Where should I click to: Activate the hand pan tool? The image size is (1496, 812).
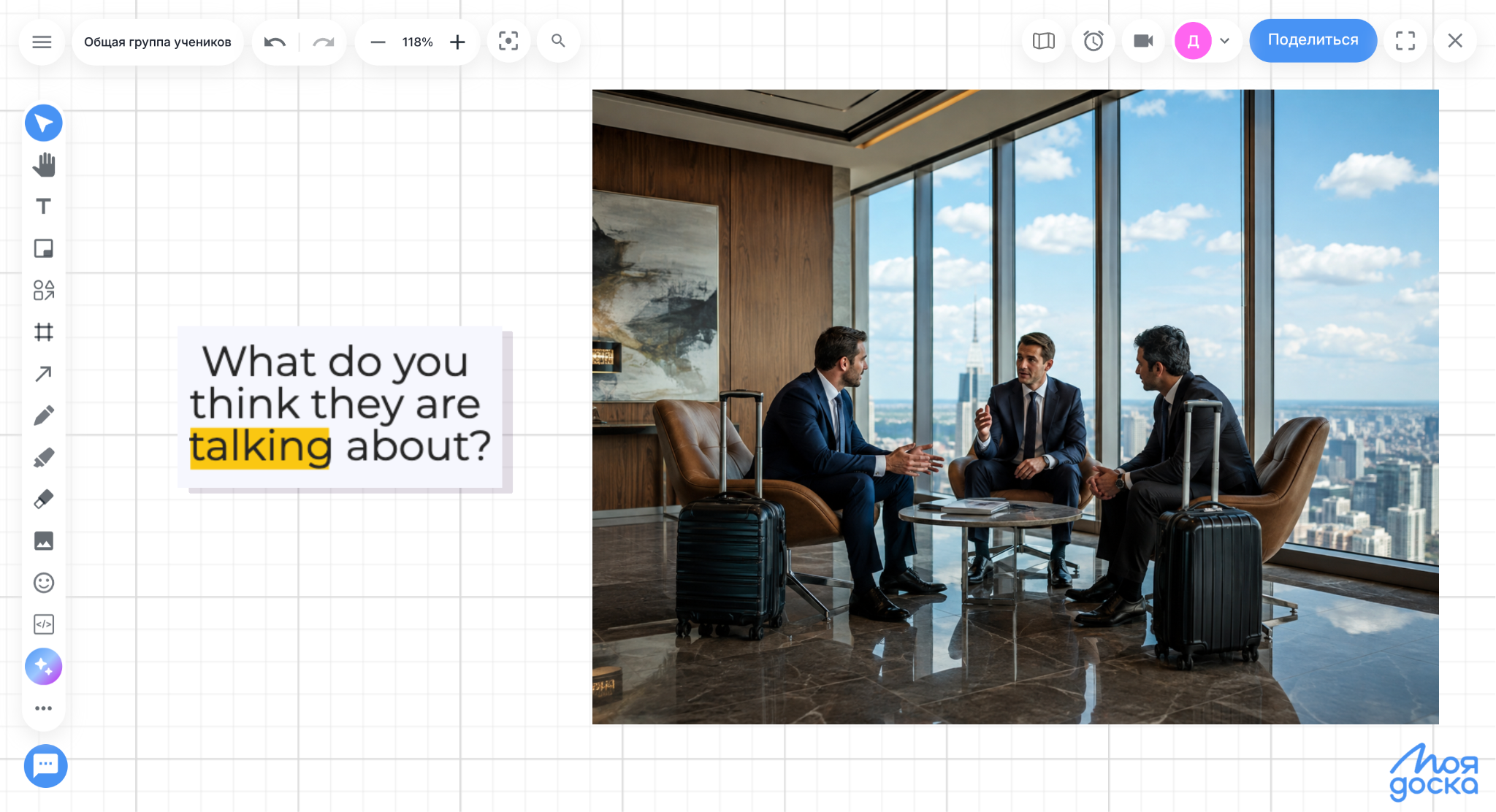pyautogui.click(x=44, y=165)
